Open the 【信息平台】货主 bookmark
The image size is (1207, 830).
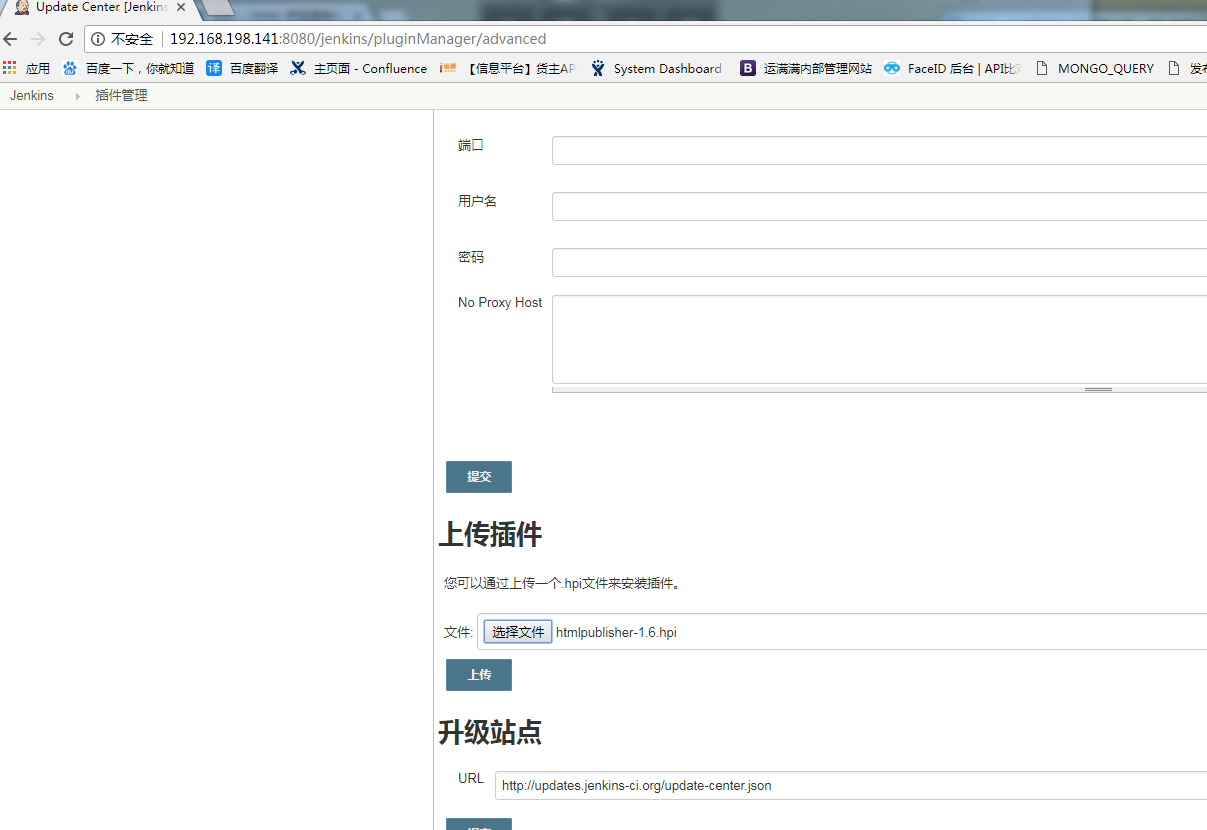tap(508, 68)
